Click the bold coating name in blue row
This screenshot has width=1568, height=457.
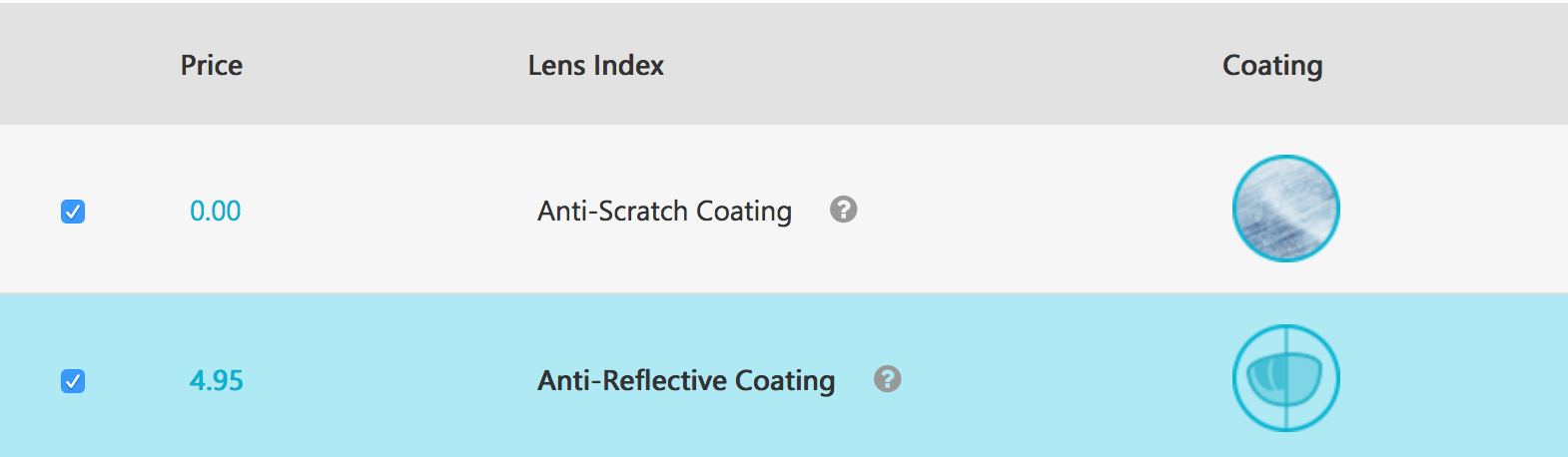pos(686,381)
